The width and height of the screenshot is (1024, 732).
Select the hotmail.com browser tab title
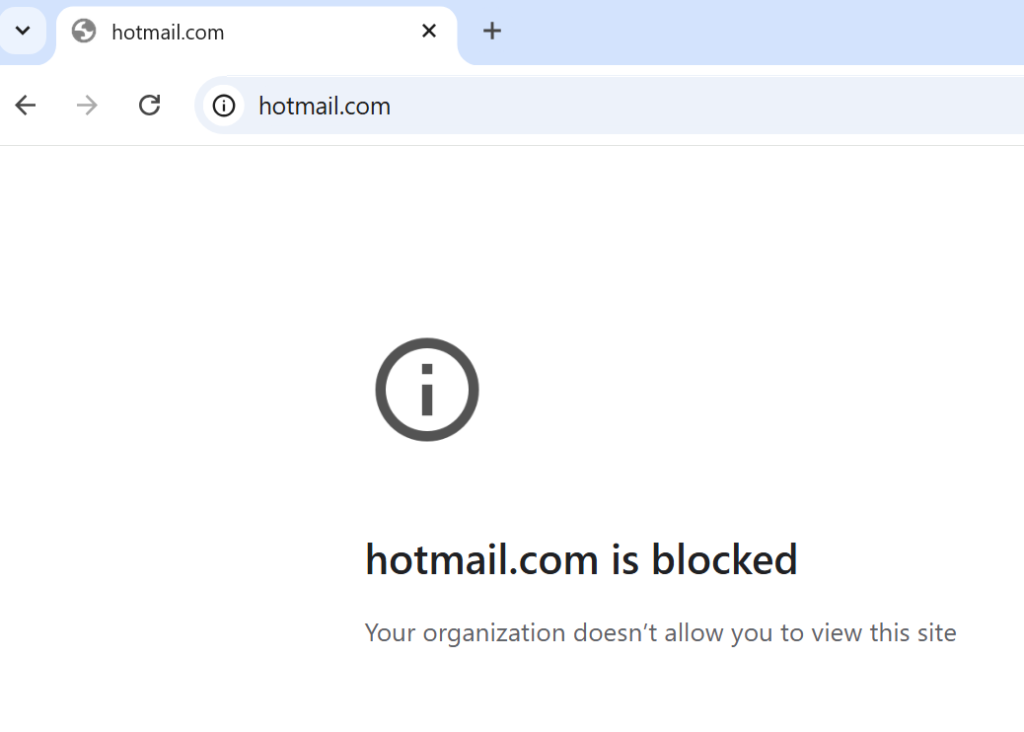(168, 32)
